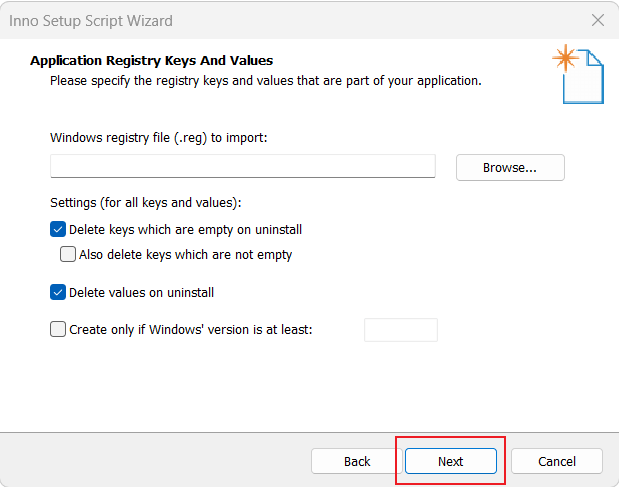619x487 pixels.
Task: Click the minimum Windows version input box
Action: (401, 330)
